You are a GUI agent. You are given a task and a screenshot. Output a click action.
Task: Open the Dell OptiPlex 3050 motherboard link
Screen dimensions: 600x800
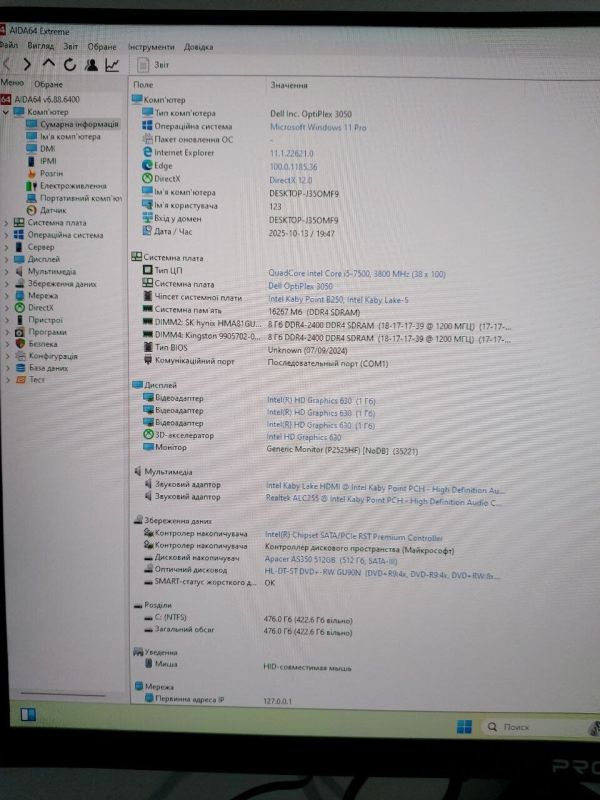point(300,286)
